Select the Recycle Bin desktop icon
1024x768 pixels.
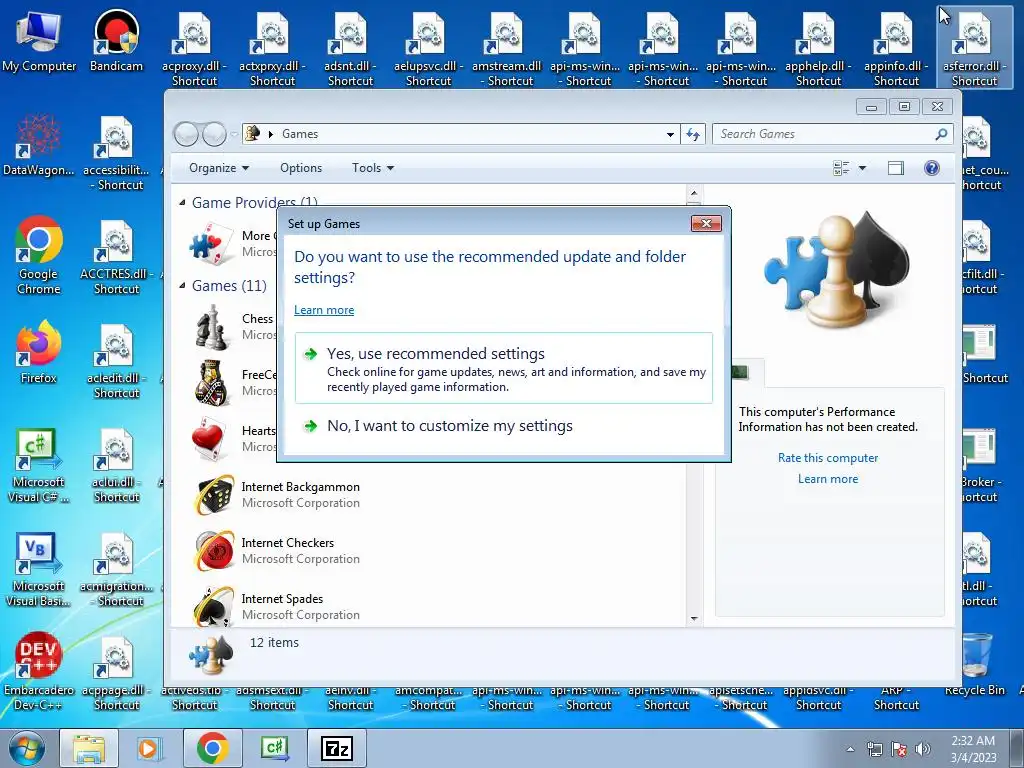[975, 665]
